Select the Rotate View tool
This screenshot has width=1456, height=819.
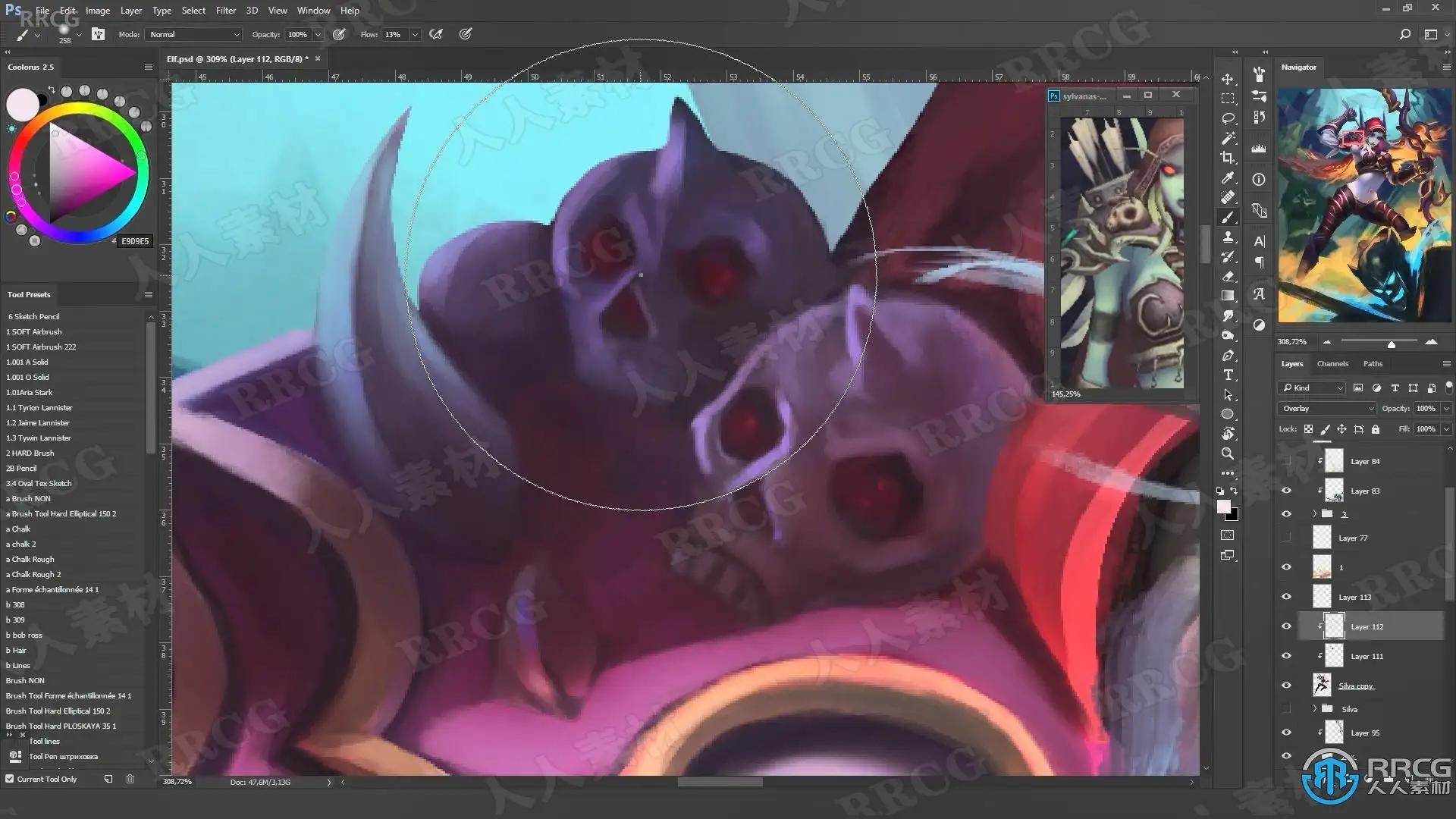click(1228, 434)
